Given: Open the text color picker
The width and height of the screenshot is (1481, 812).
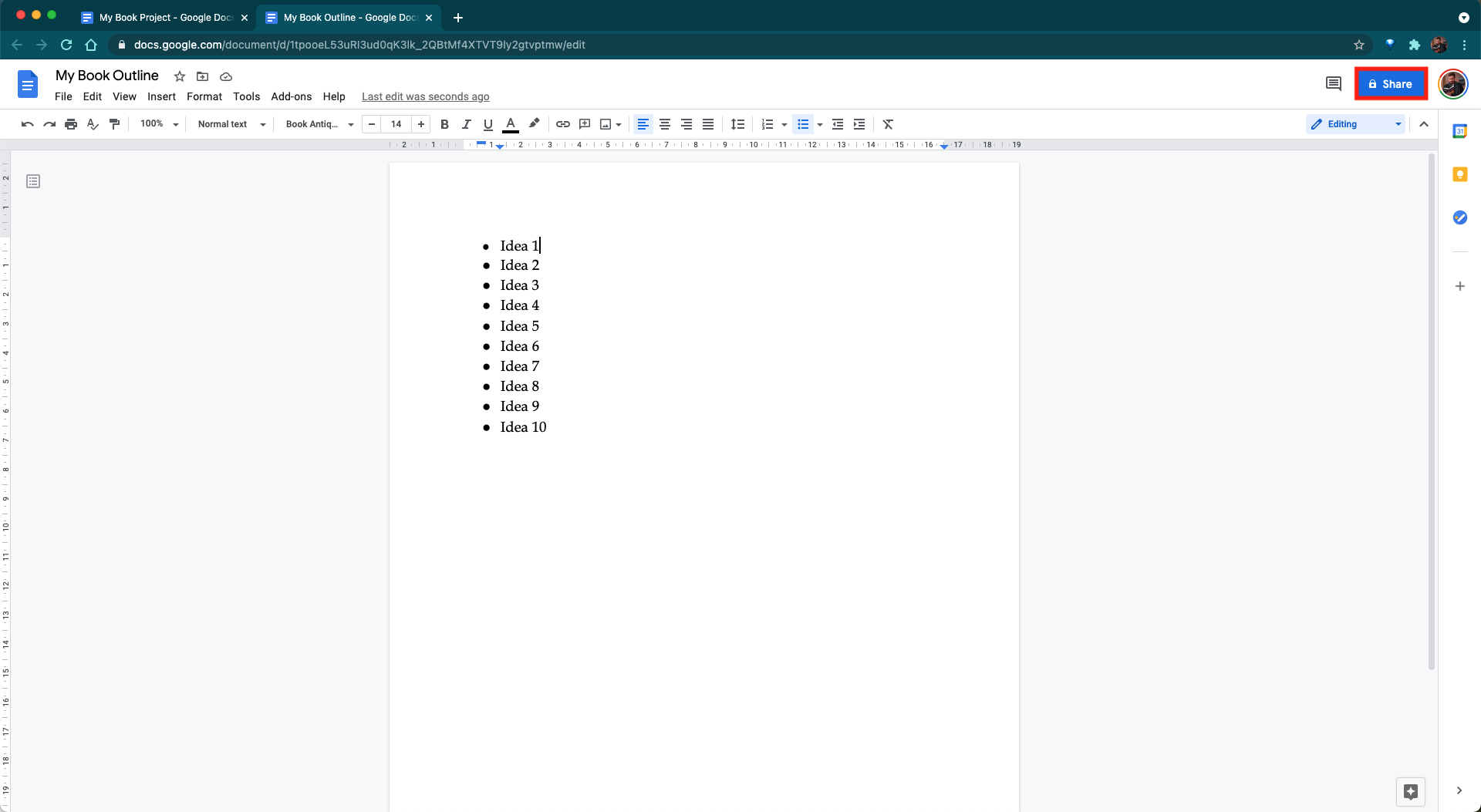Looking at the screenshot, I should click(511, 124).
